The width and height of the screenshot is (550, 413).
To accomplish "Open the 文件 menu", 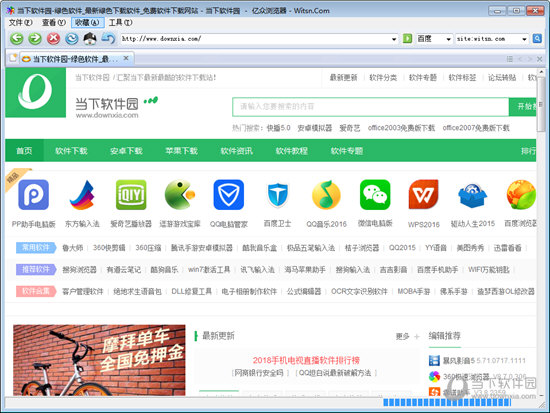I will pos(20,22).
